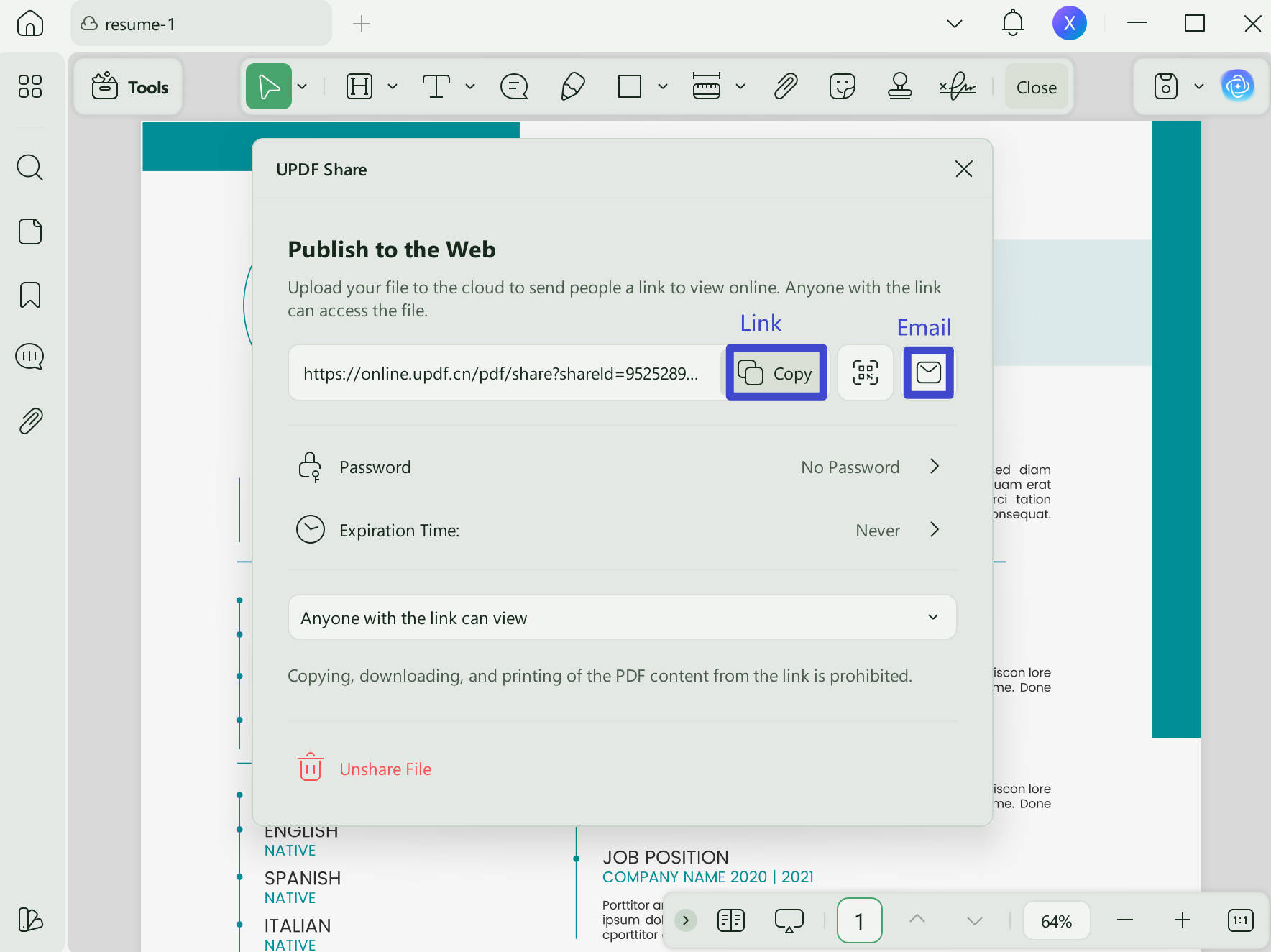Click the layers icon at sidebar bottom
This screenshot has width=1271, height=952.
click(30, 920)
